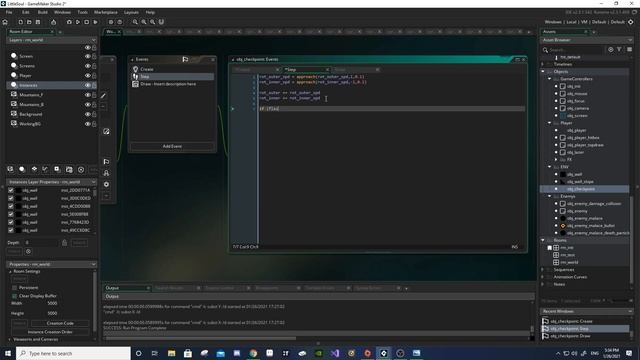
Task: Click the delete layer circle icon
Action: point(81,169)
